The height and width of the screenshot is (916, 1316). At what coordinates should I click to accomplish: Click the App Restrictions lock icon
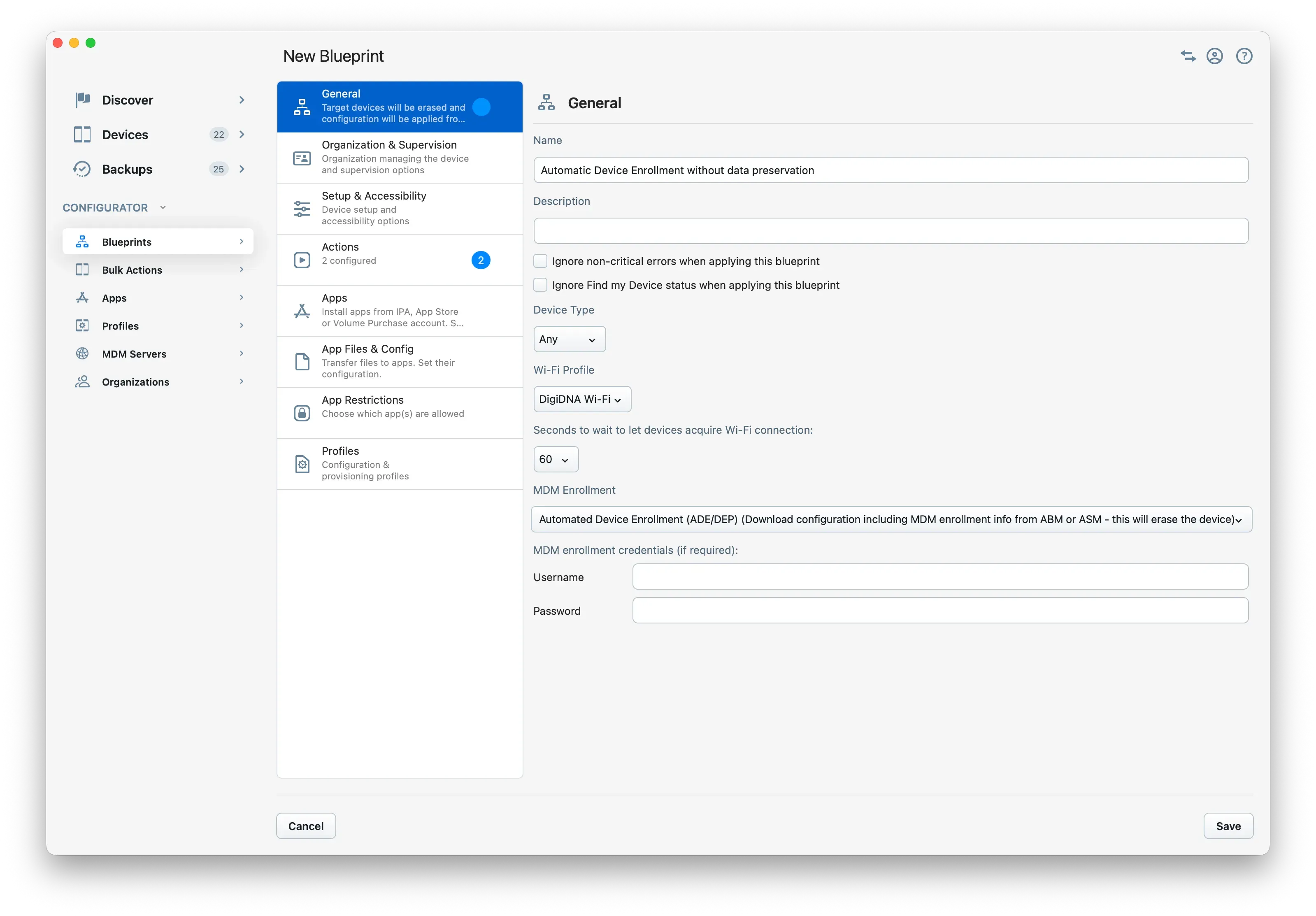(x=302, y=413)
